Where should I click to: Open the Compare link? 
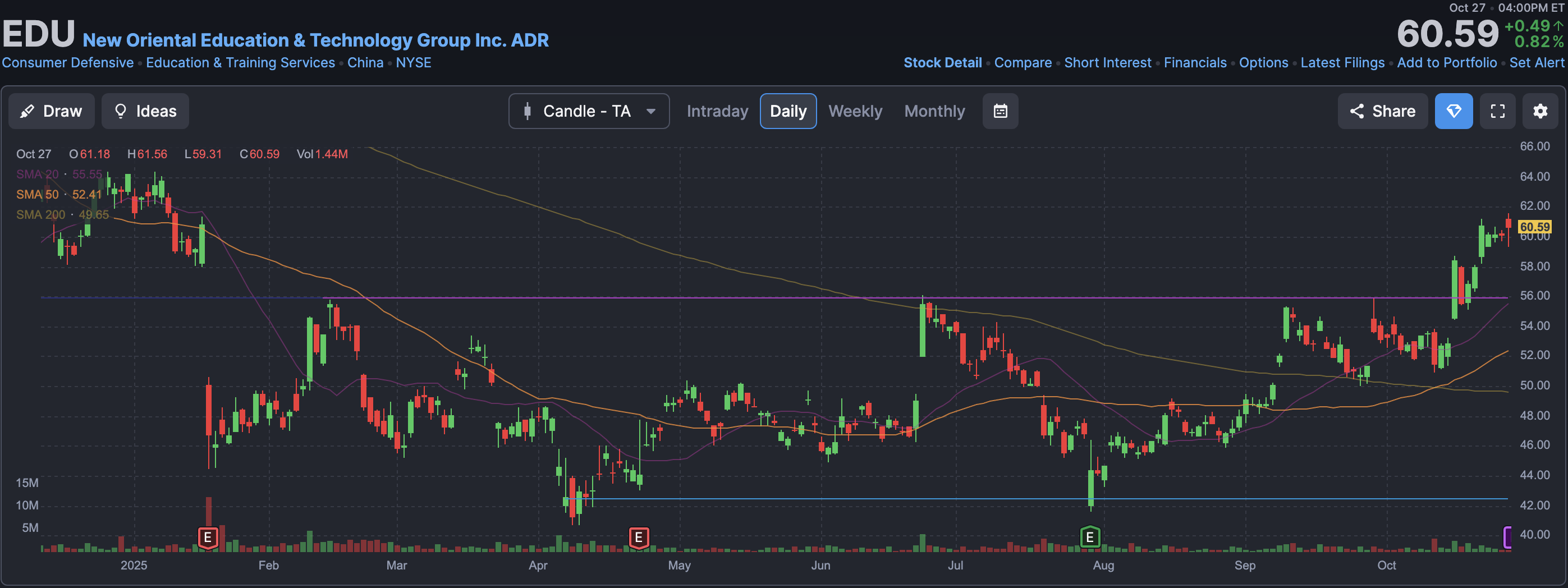tap(1023, 63)
